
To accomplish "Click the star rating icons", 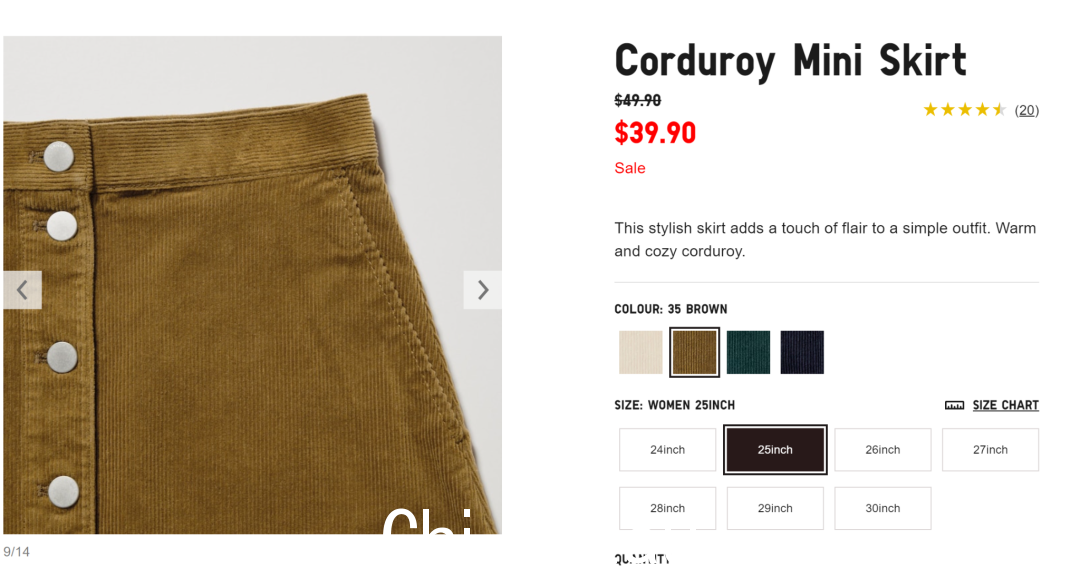I will coord(964,109).
